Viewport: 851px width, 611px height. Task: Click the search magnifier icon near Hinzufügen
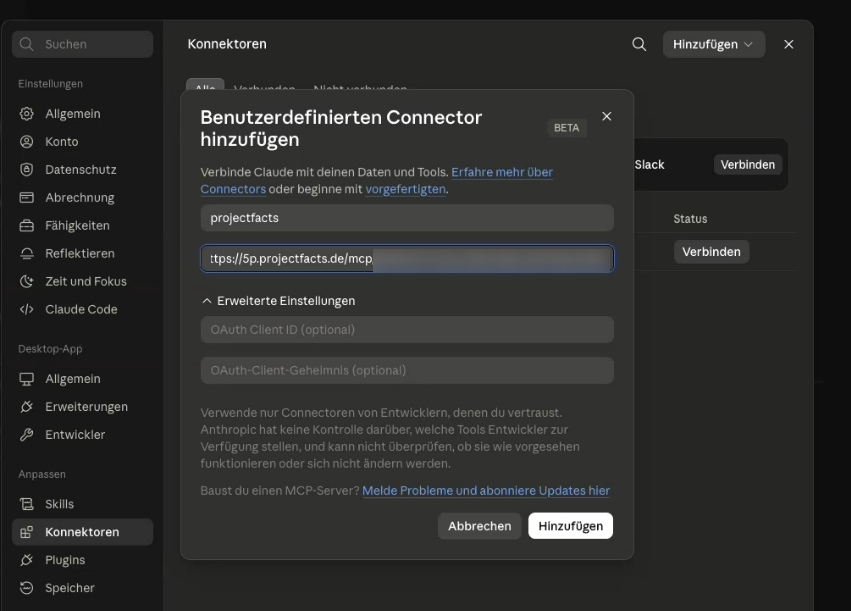tap(639, 44)
